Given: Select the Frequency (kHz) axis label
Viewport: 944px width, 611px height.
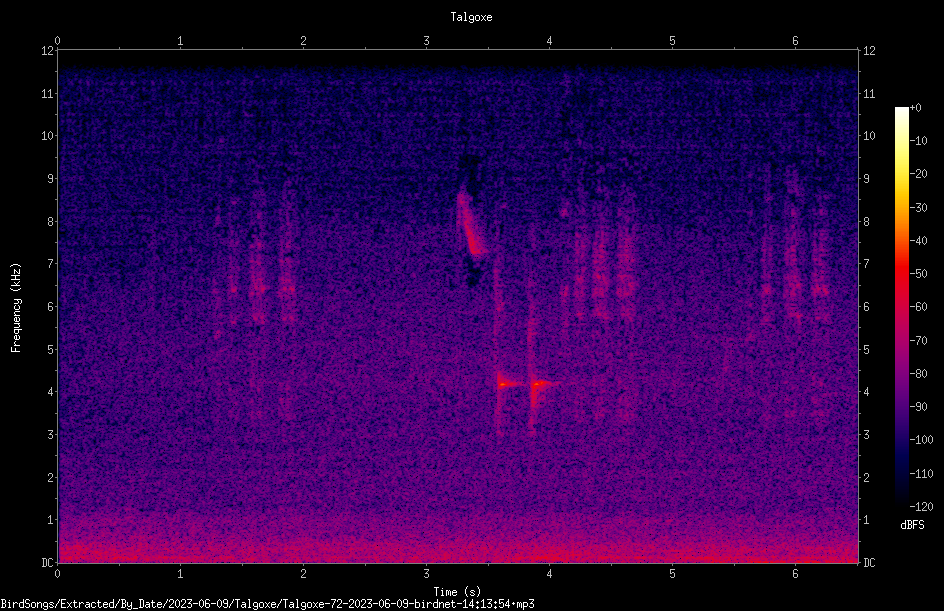Looking at the screenshot, I should [x=16, y=308].
